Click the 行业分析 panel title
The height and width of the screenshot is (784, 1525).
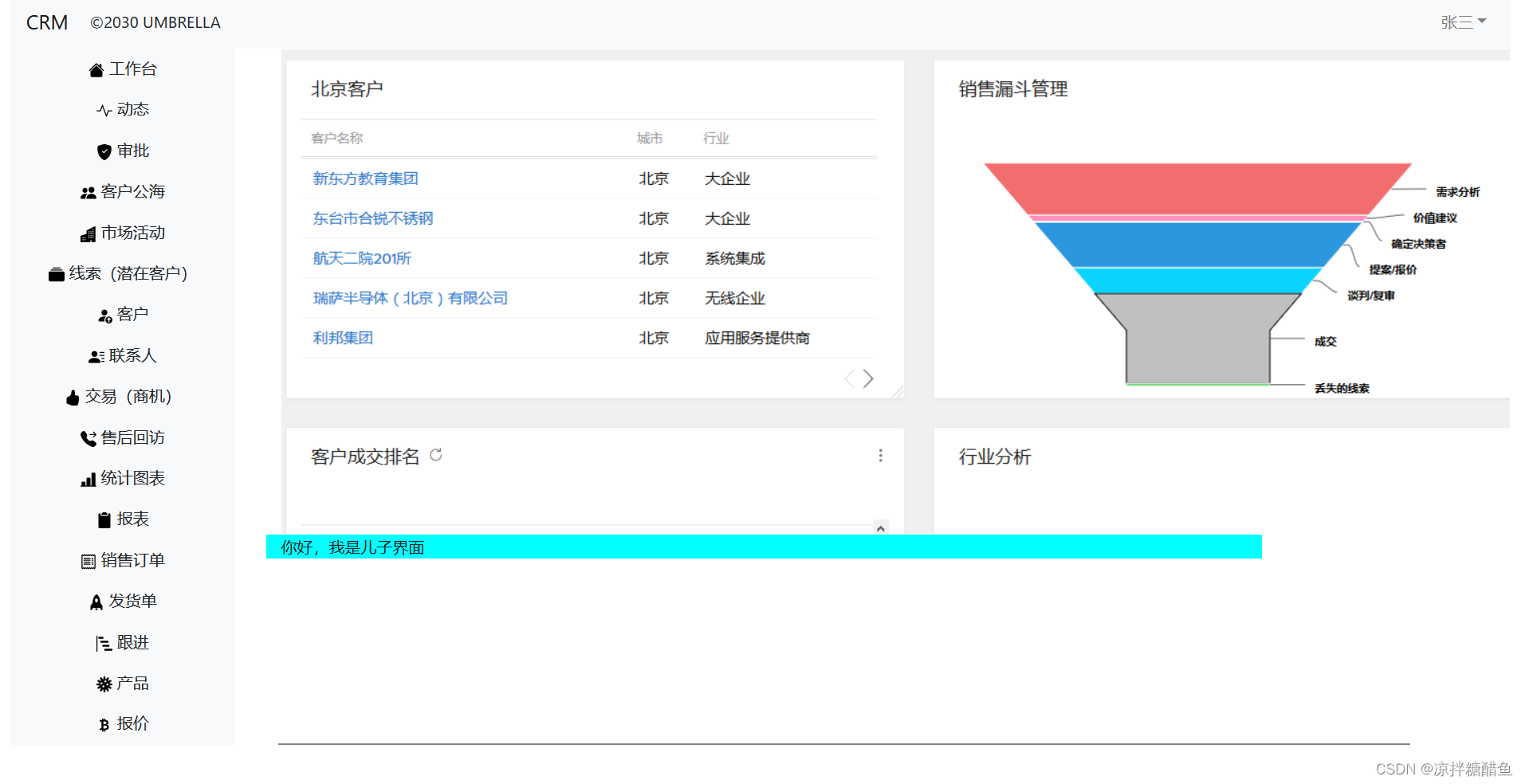coord(995,457)
